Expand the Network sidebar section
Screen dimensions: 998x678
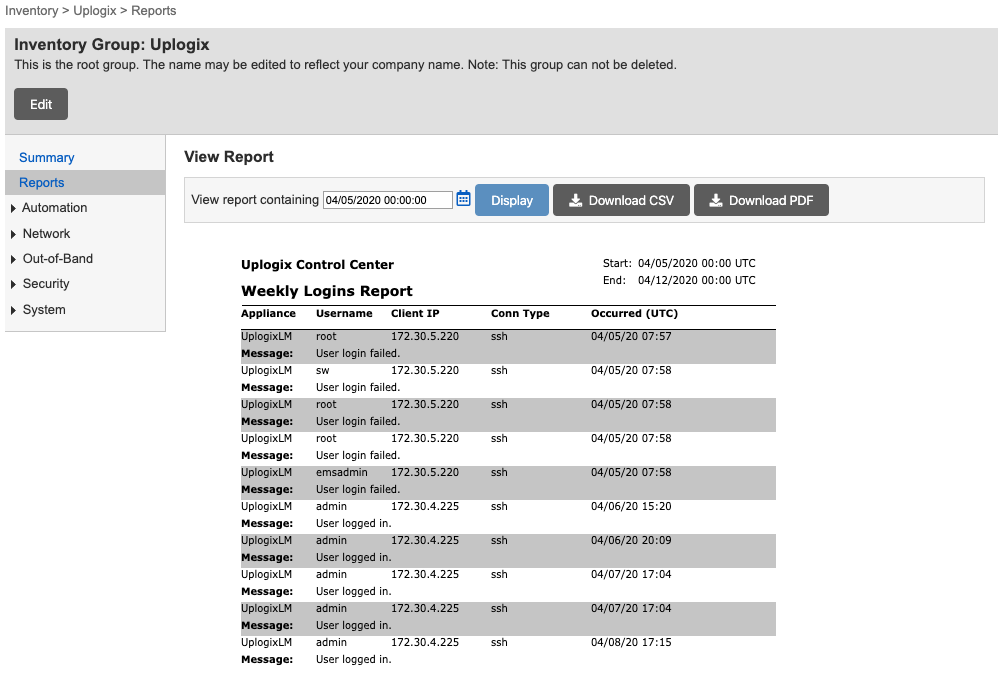[45, 233]
